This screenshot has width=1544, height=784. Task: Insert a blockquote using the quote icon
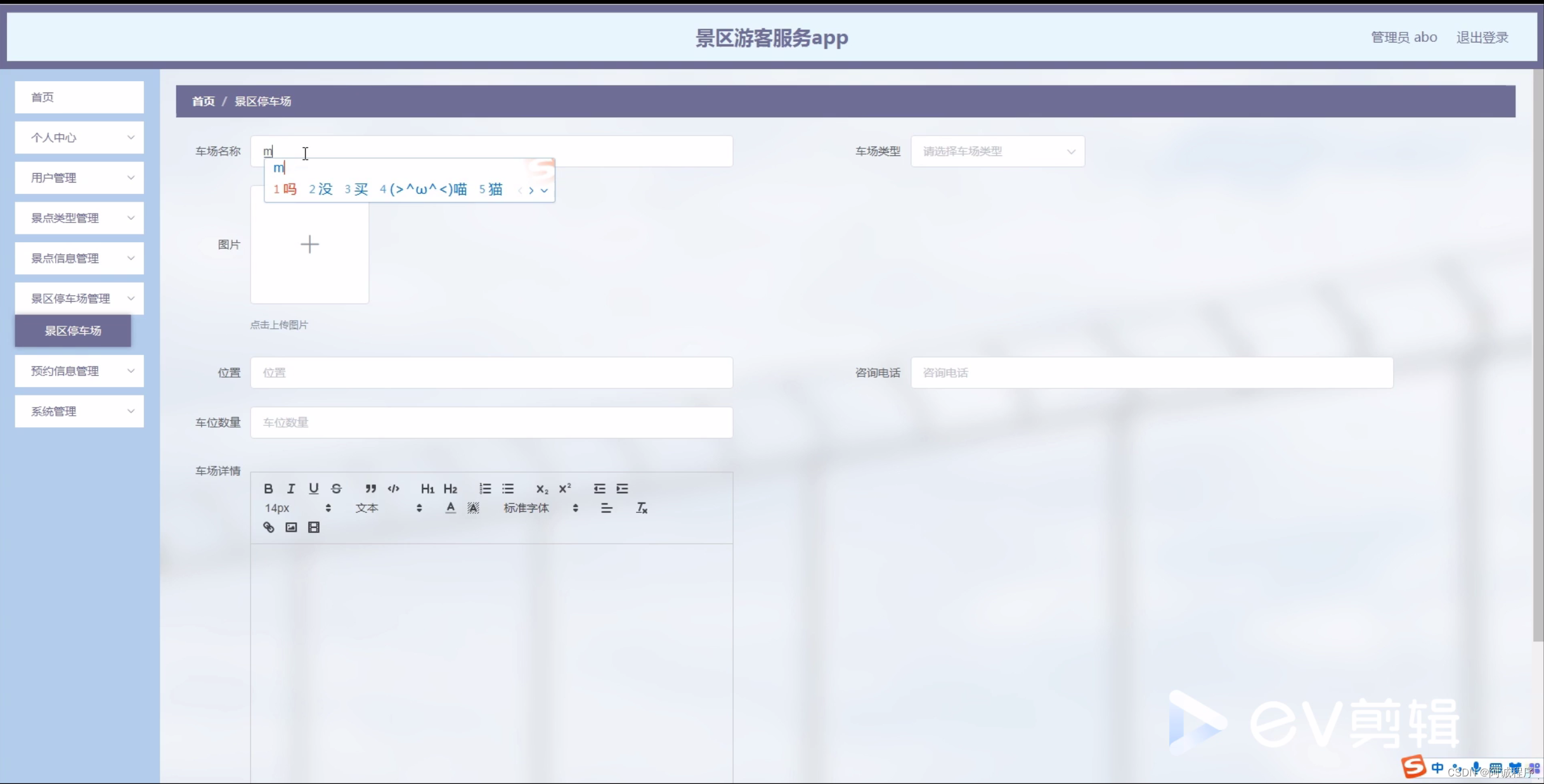[371, 488]
